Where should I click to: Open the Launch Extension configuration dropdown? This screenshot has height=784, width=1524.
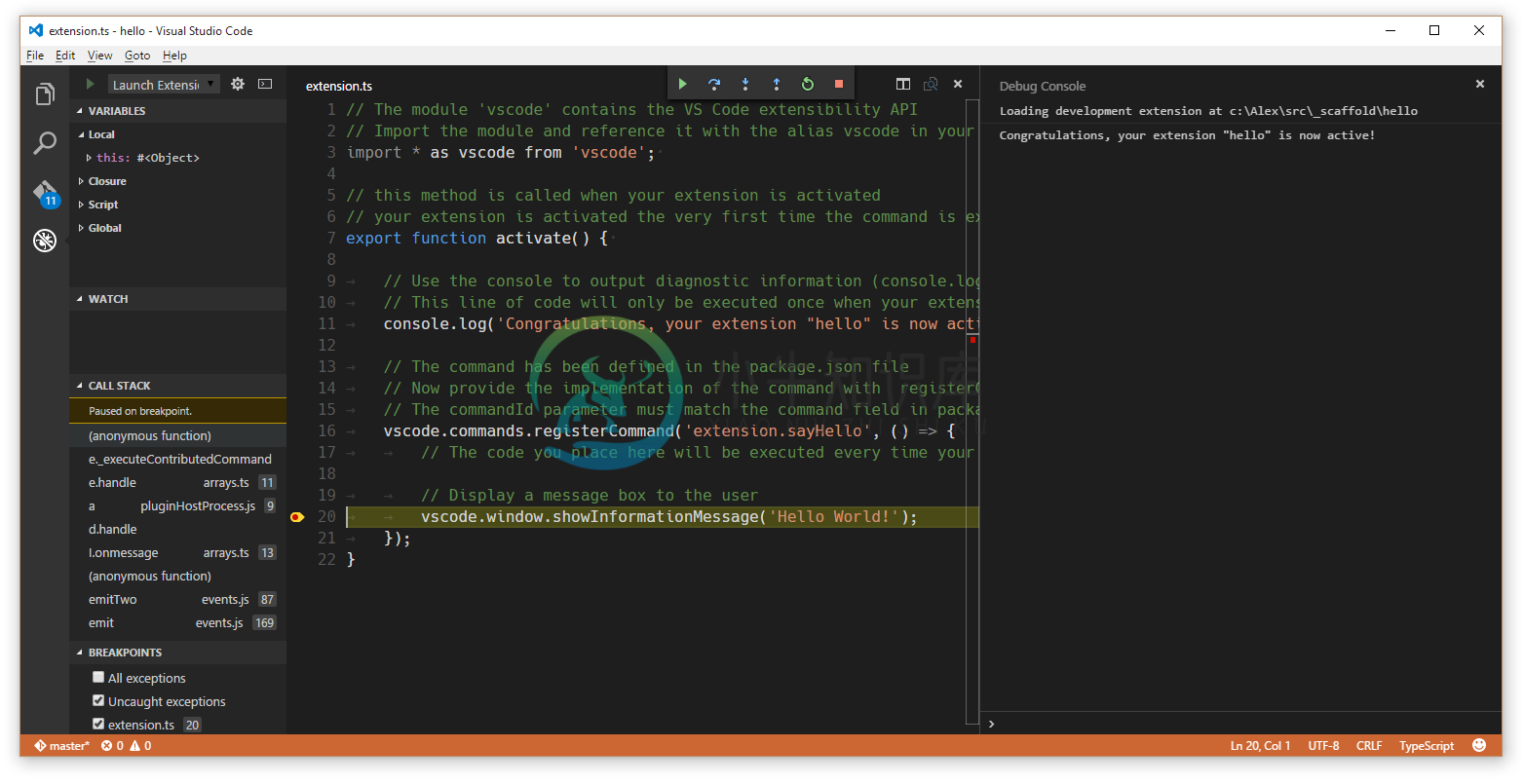(x=164, y=85)
